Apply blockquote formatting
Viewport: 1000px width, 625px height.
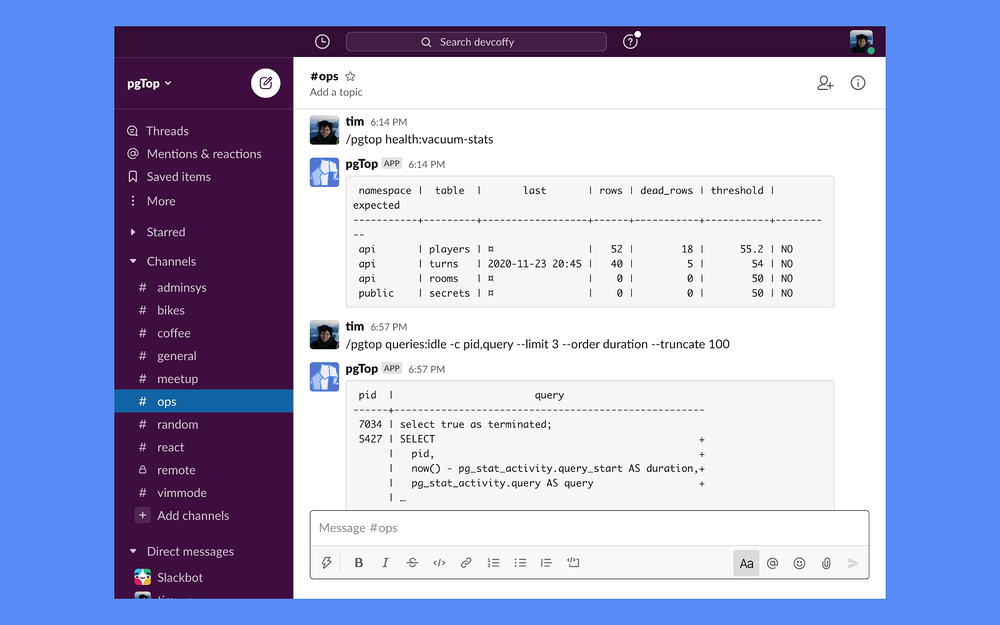coord(546,562)
